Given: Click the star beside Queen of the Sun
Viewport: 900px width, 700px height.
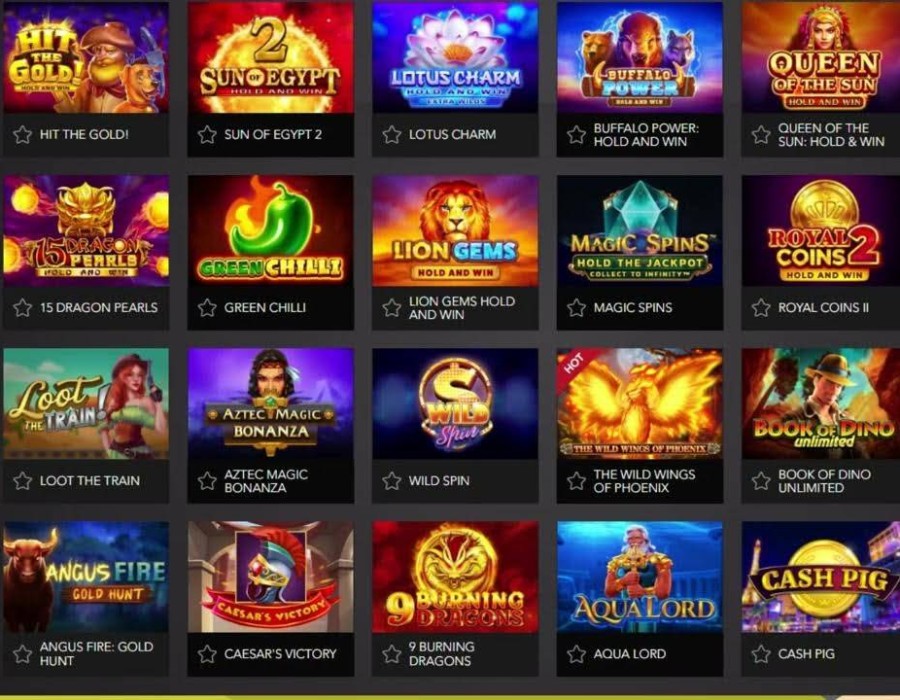Looking at the screenshot, I should pos(761,135).
